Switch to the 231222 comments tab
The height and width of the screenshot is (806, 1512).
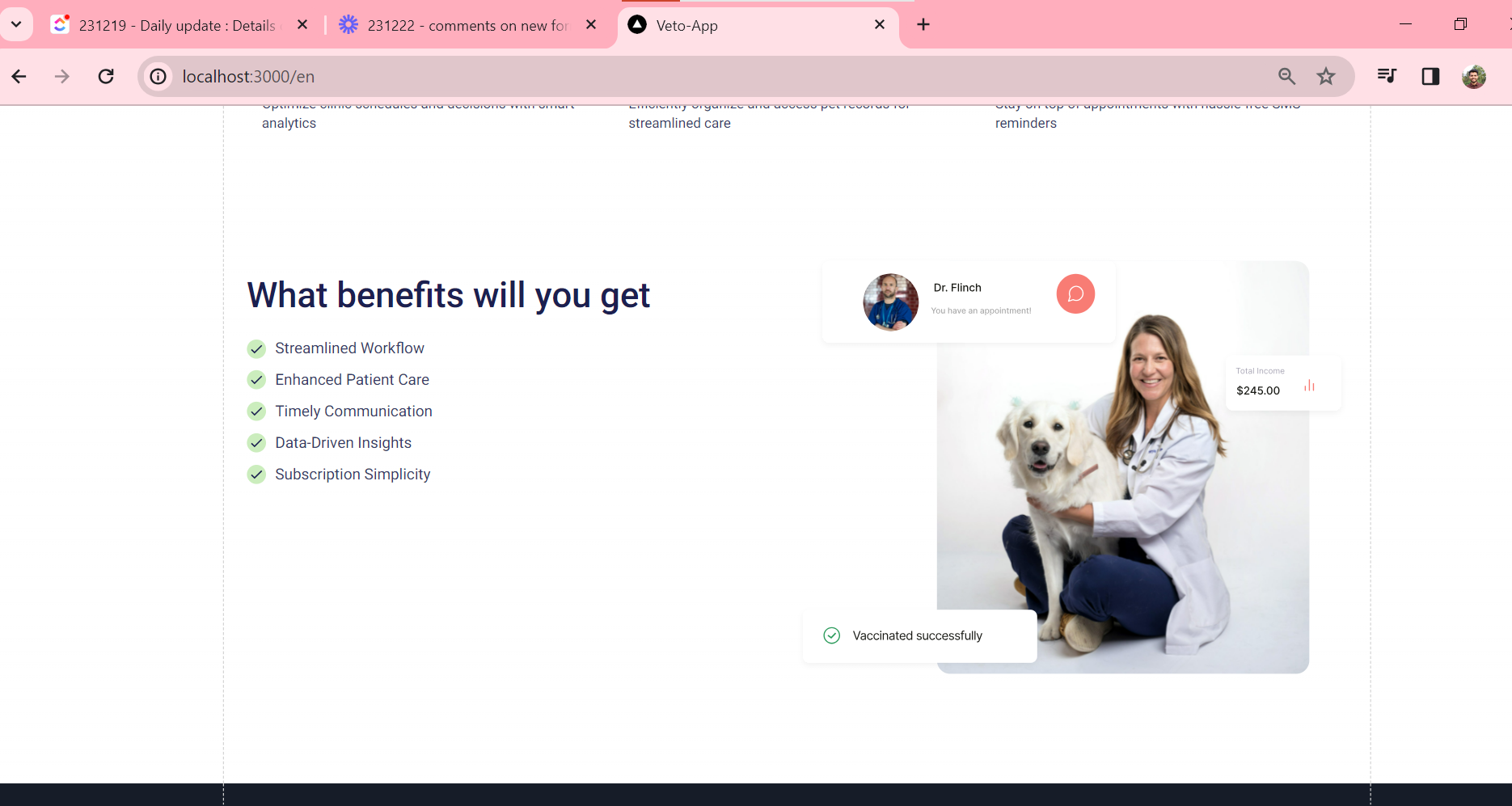click(x=467, y=26)
